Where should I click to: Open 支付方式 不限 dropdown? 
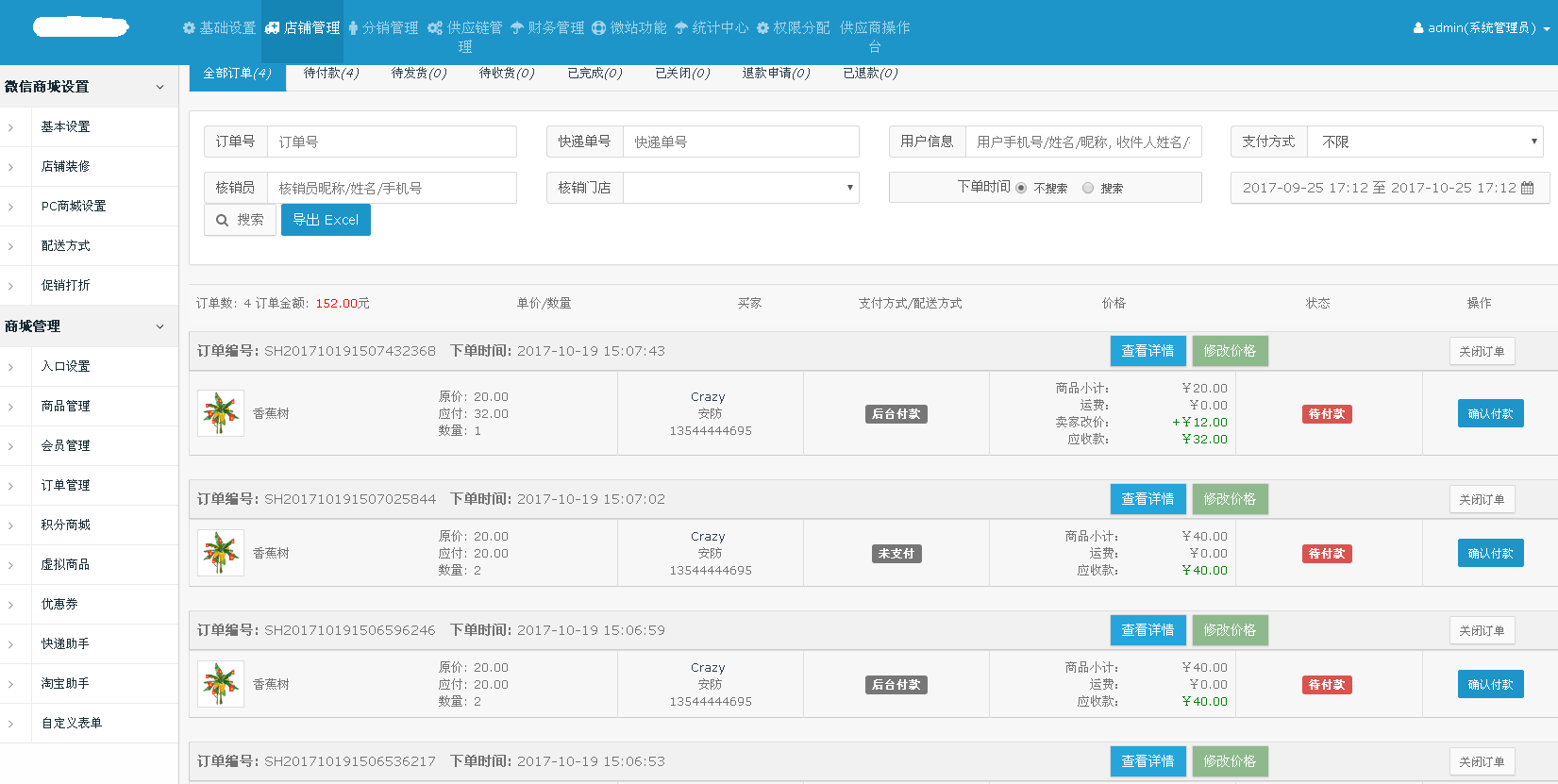1427,142
